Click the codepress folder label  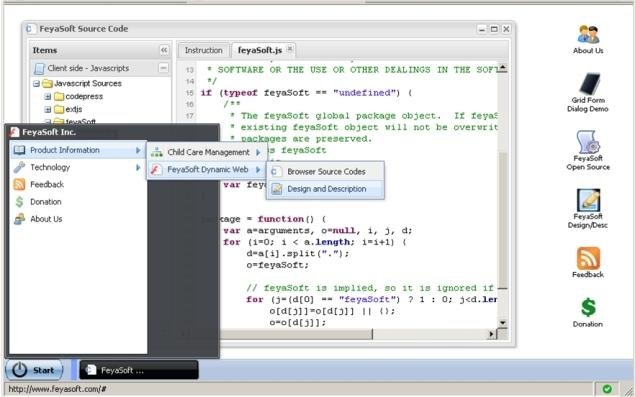pyautogui.click(x=84, y=96)
